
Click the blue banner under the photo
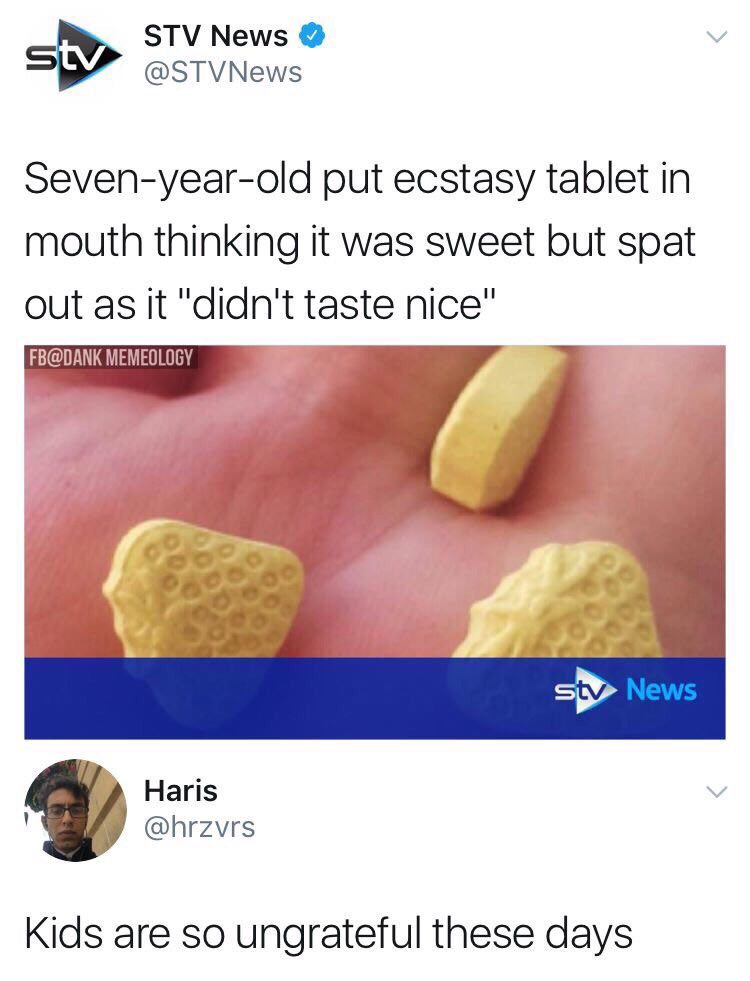pyautogui.click(x=375, y=698)
